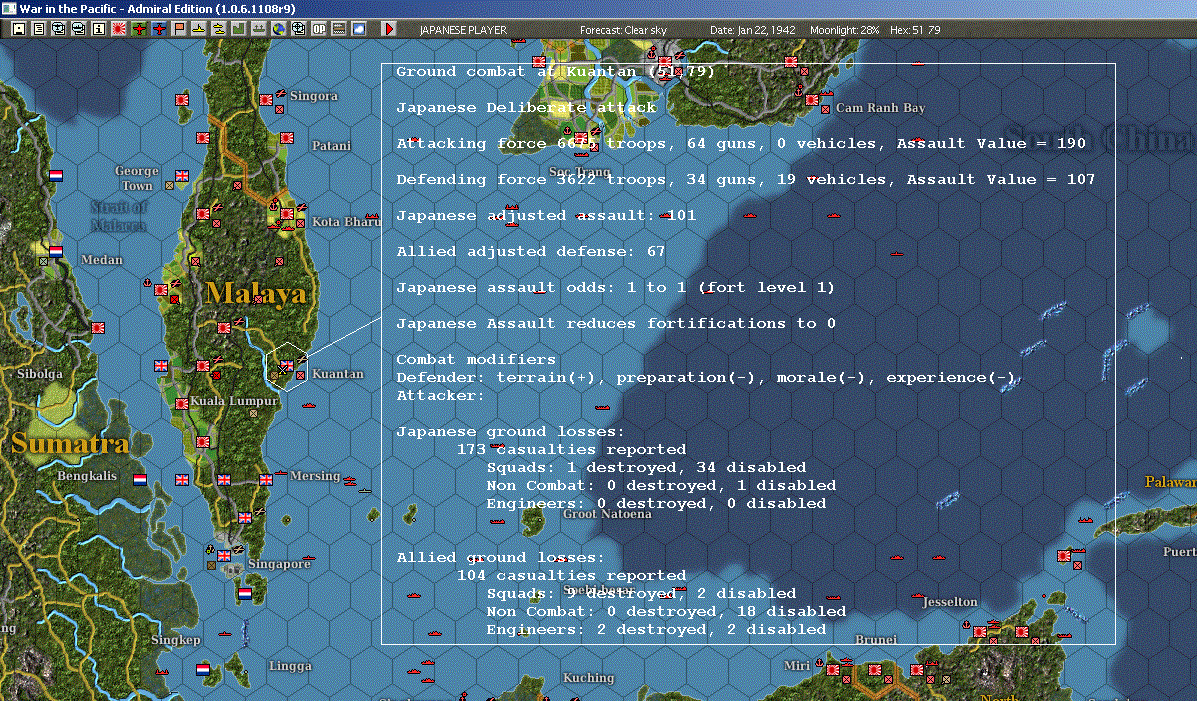Click the Singapore base label
Screen dimensions: 1197x701
click(x=279, y=564)
